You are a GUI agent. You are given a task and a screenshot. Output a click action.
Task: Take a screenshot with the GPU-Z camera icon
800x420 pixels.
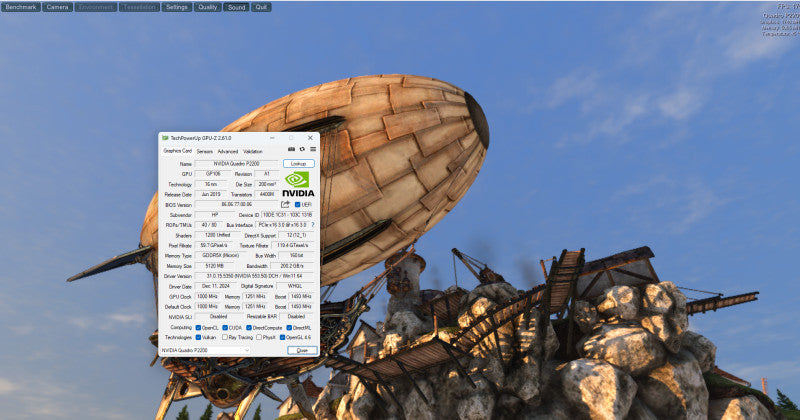291,149
